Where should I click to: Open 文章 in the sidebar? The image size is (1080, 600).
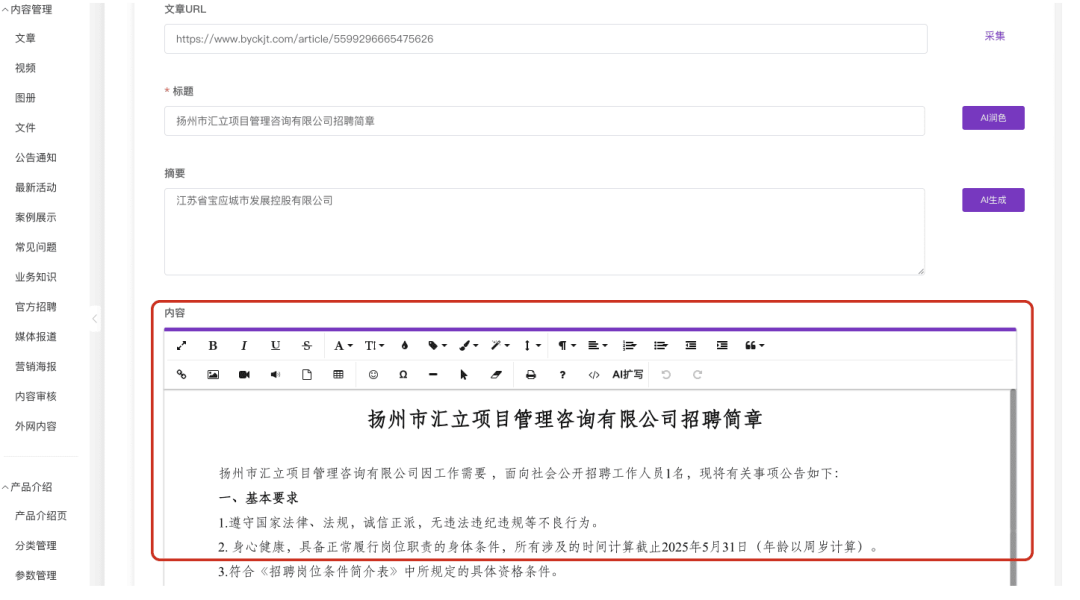[25, 39]
